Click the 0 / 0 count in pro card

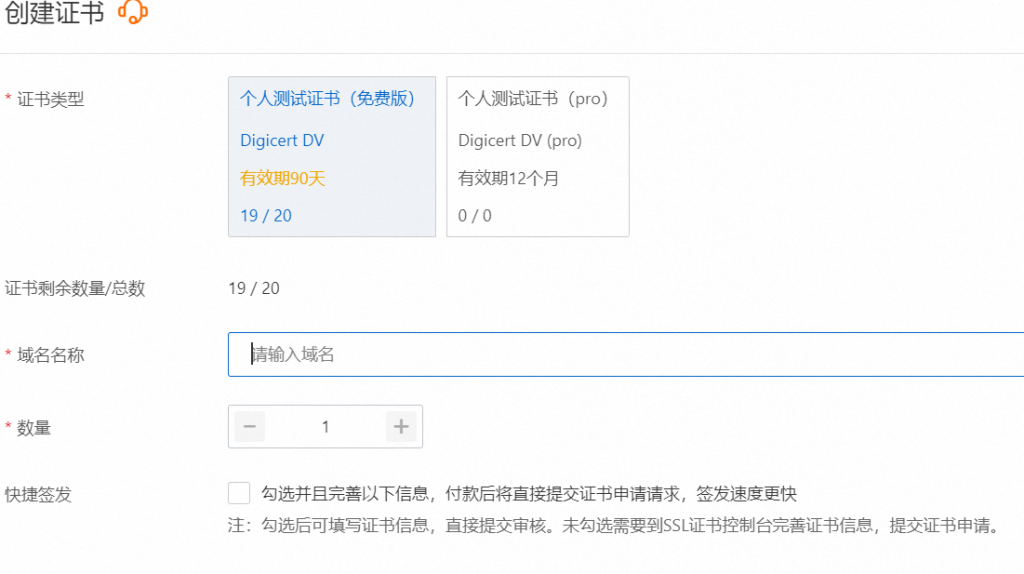tap(475, 216)
